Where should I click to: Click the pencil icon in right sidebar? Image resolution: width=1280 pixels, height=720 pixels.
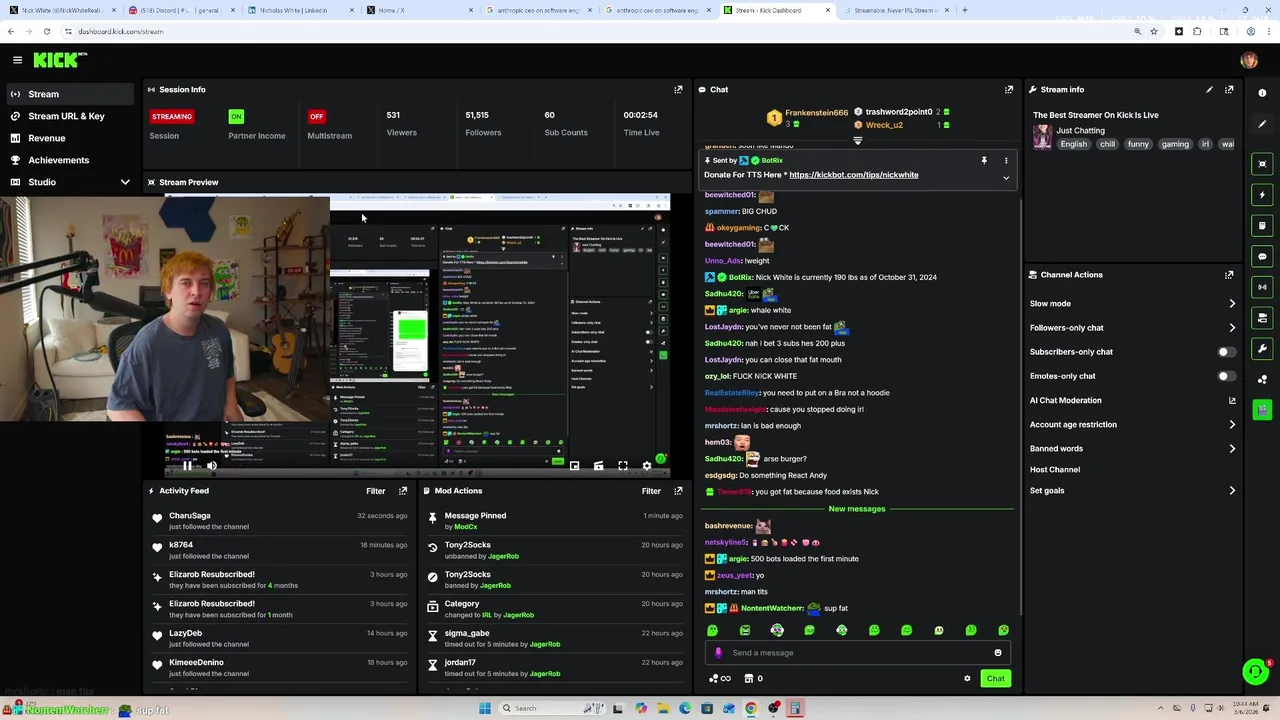(x=1262, y=124)
